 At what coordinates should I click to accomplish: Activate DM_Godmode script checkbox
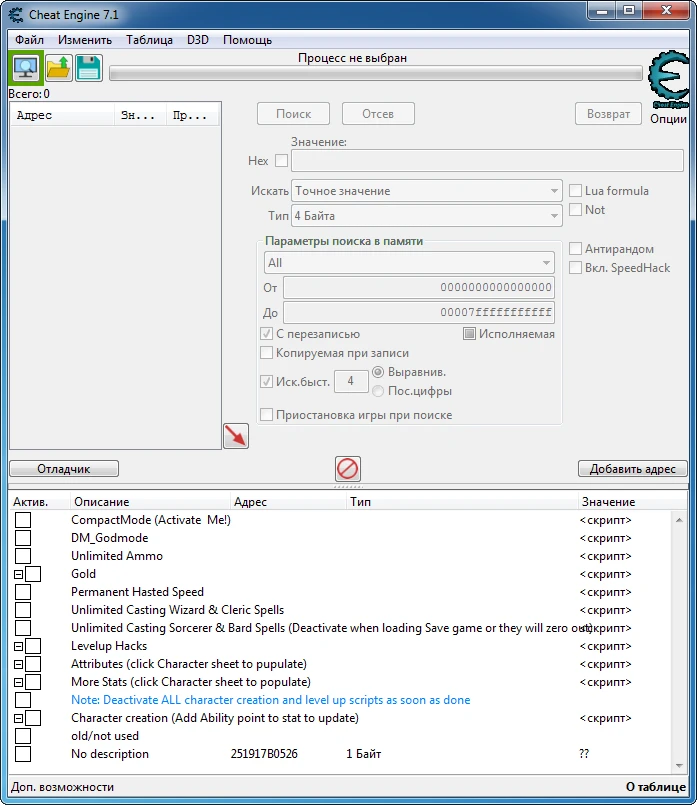tap(23, 538)
